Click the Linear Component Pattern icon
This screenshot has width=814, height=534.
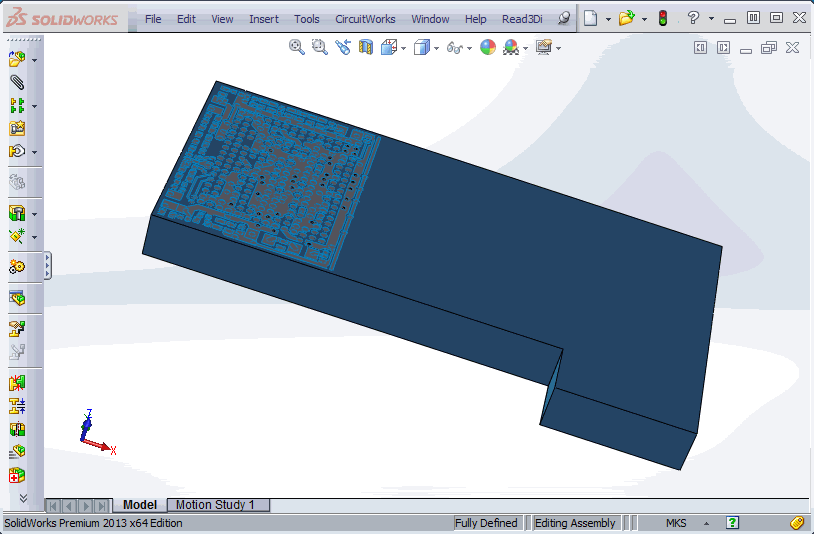pyautogui.click(x=17, y=105)
